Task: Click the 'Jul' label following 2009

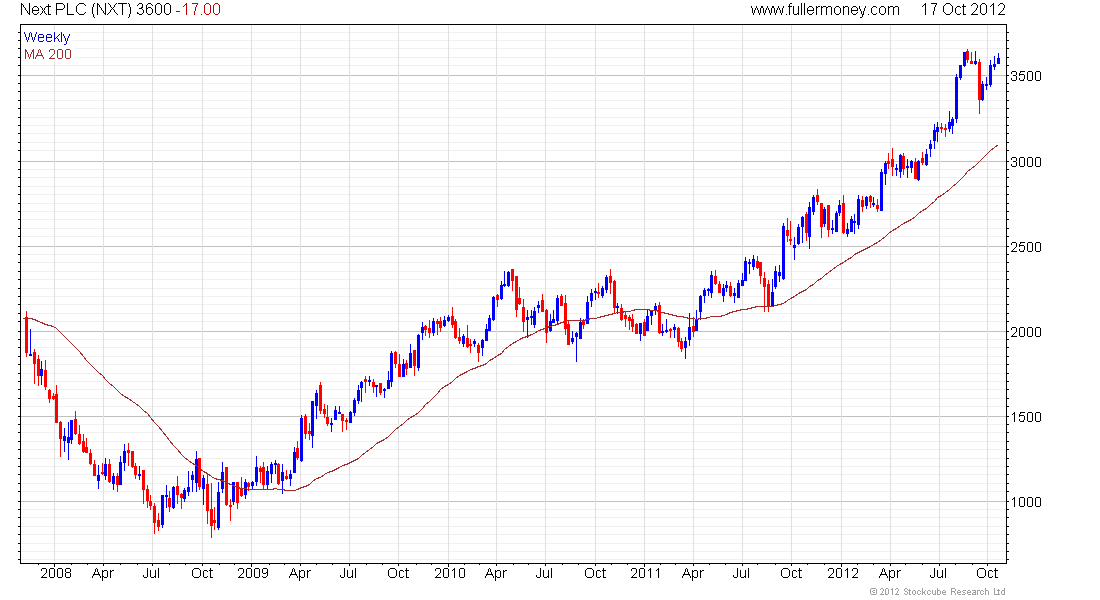Action: (x=348, y=573)
